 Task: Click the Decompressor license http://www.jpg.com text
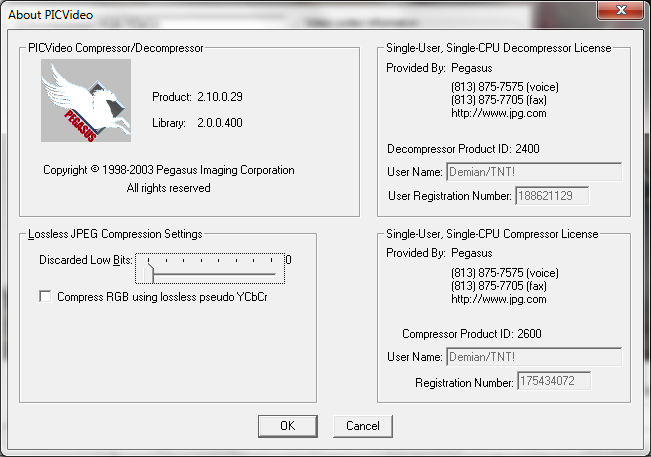coord(499,113)
